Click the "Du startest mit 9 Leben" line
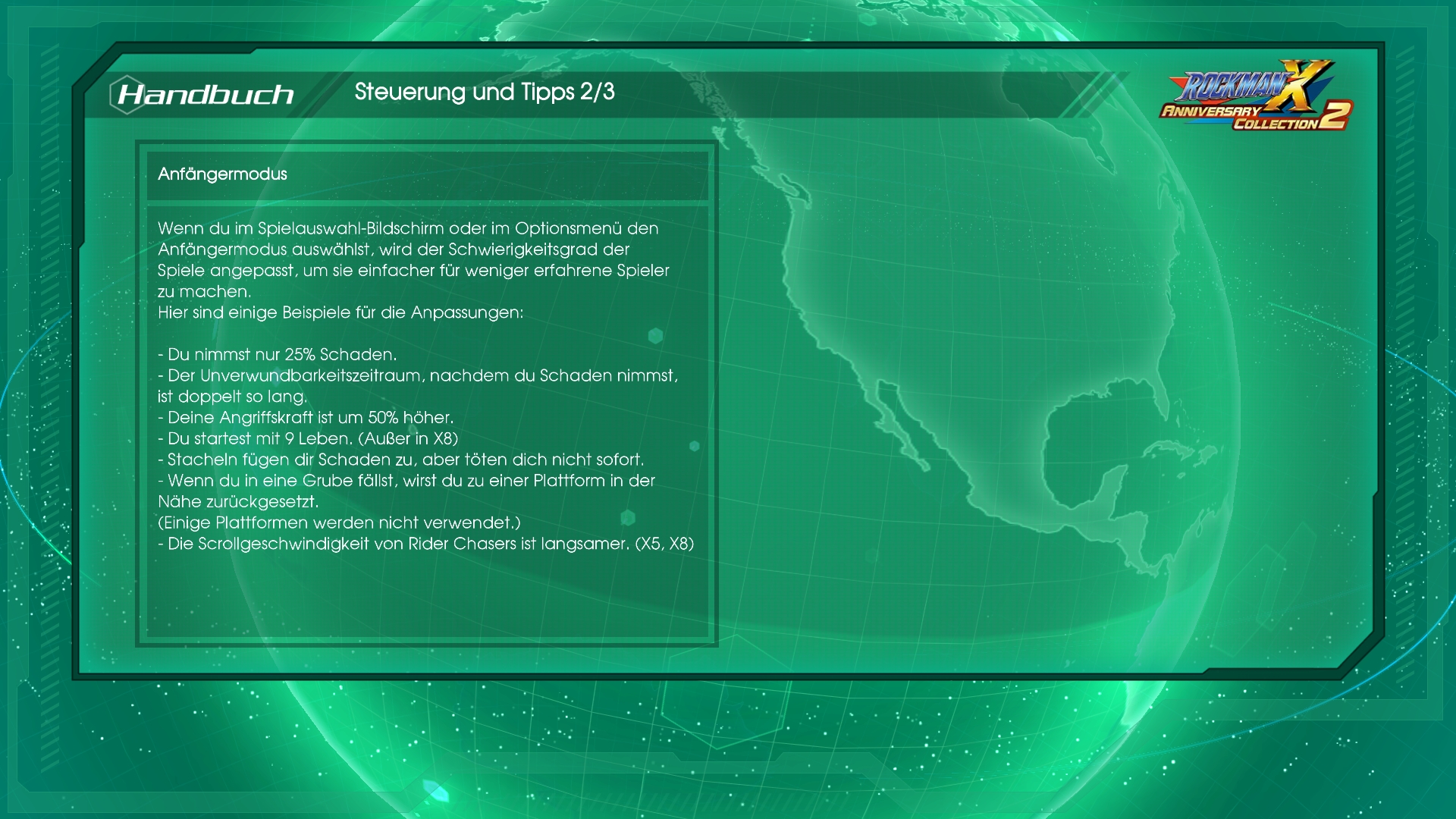1456x819 pixels. click(x=307, y=439)
